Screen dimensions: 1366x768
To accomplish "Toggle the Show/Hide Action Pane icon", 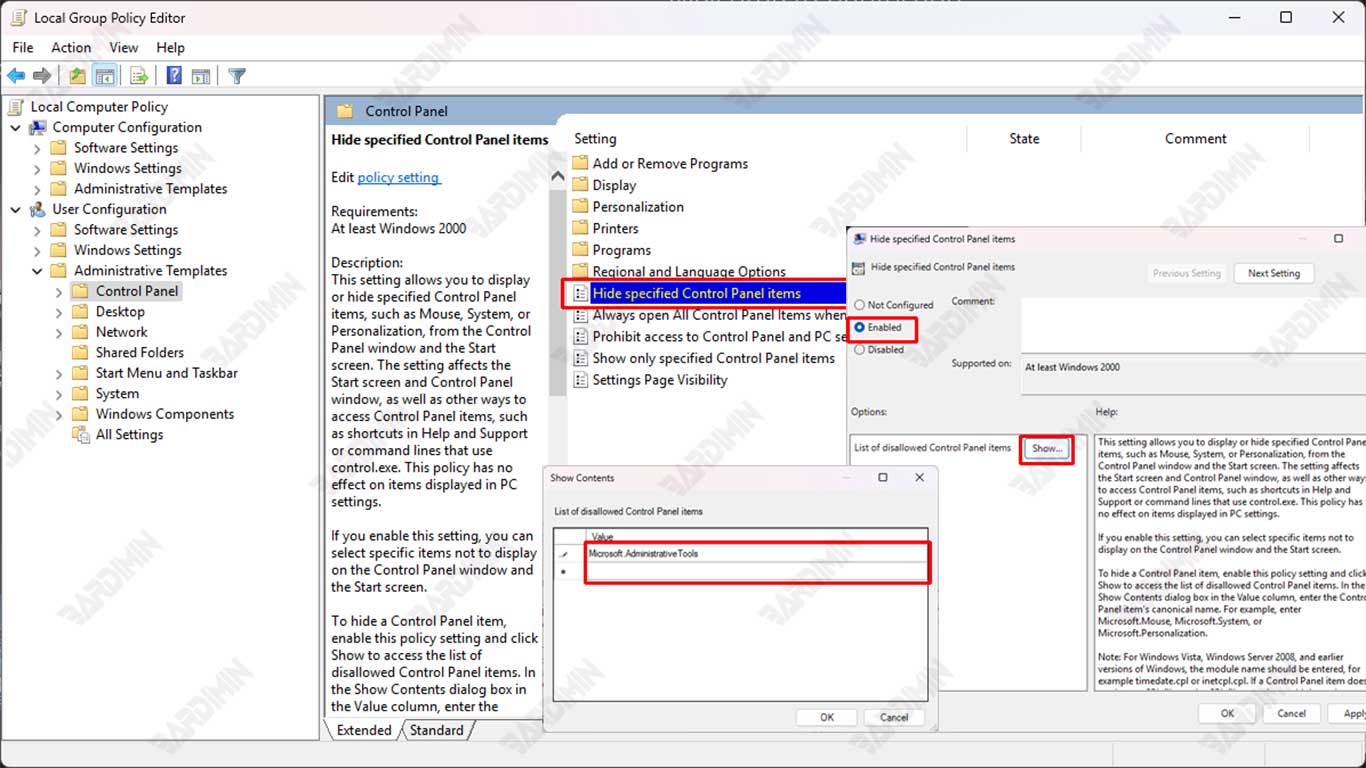I will click(x=201, y=76).
